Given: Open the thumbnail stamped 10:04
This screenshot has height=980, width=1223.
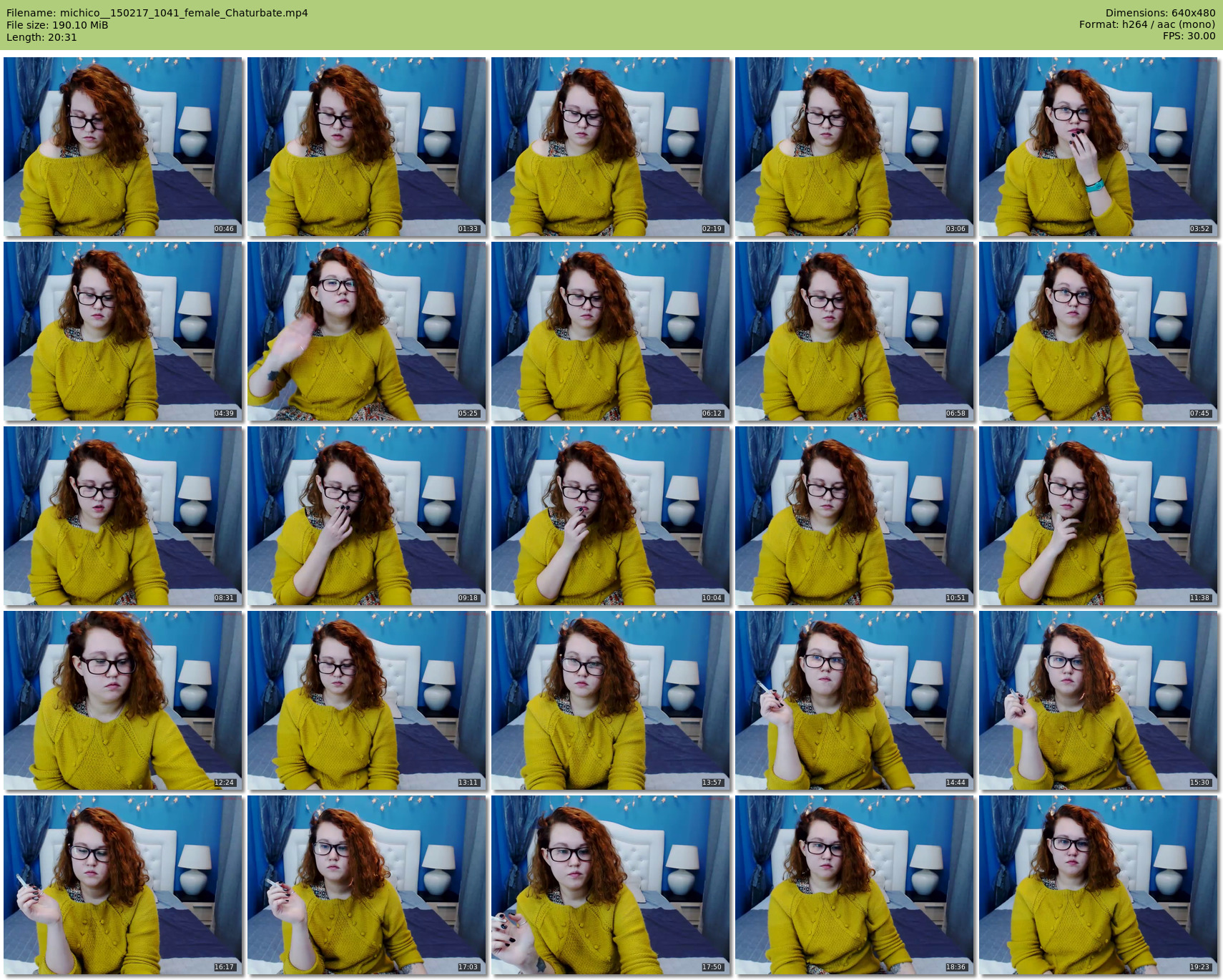Looking at the screenshot, I should click(611, 516).
